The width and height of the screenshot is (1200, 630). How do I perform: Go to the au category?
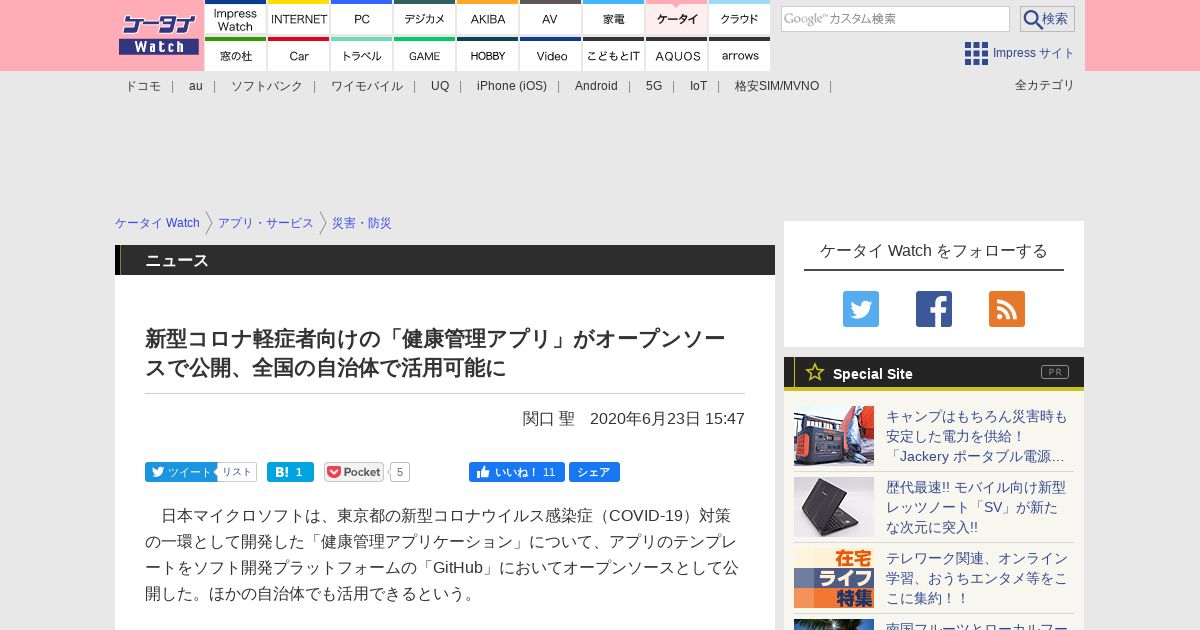(x=196, y=86)
